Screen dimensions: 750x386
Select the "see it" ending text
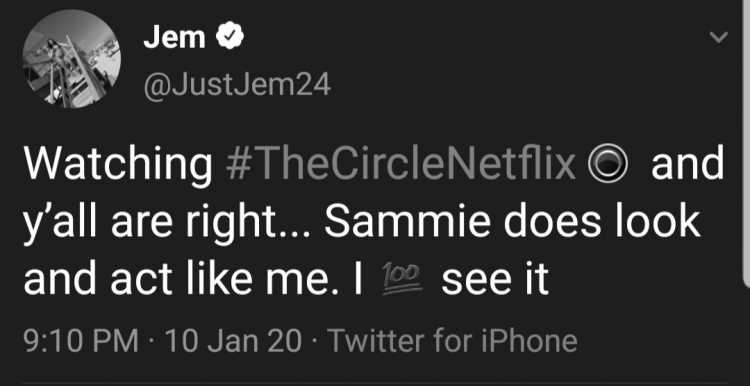coord(495,280)
